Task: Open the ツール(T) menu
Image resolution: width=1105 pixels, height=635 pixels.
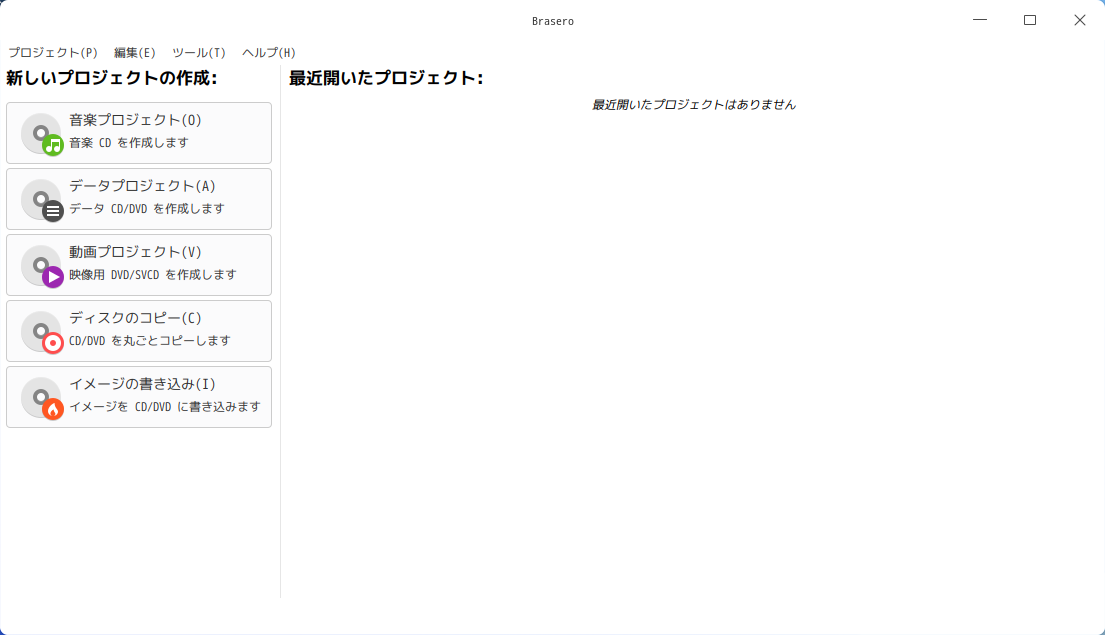Action: [x=199, y=53]
